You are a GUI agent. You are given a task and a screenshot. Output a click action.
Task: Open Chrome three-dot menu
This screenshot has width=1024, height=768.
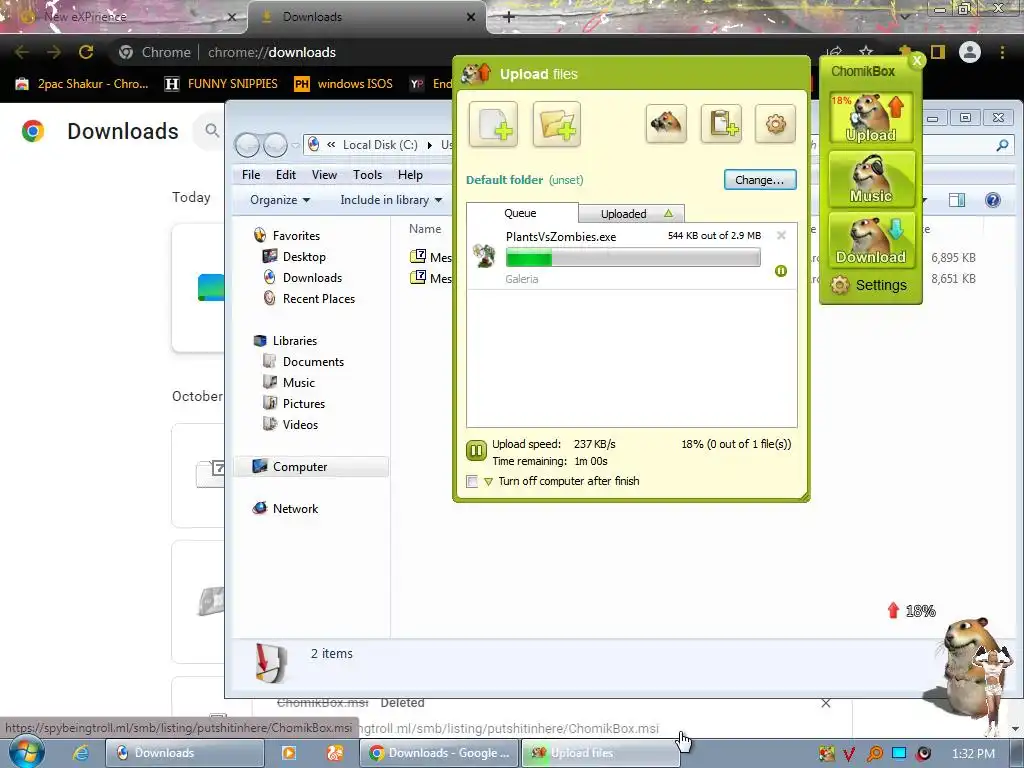pos(1002,52)
